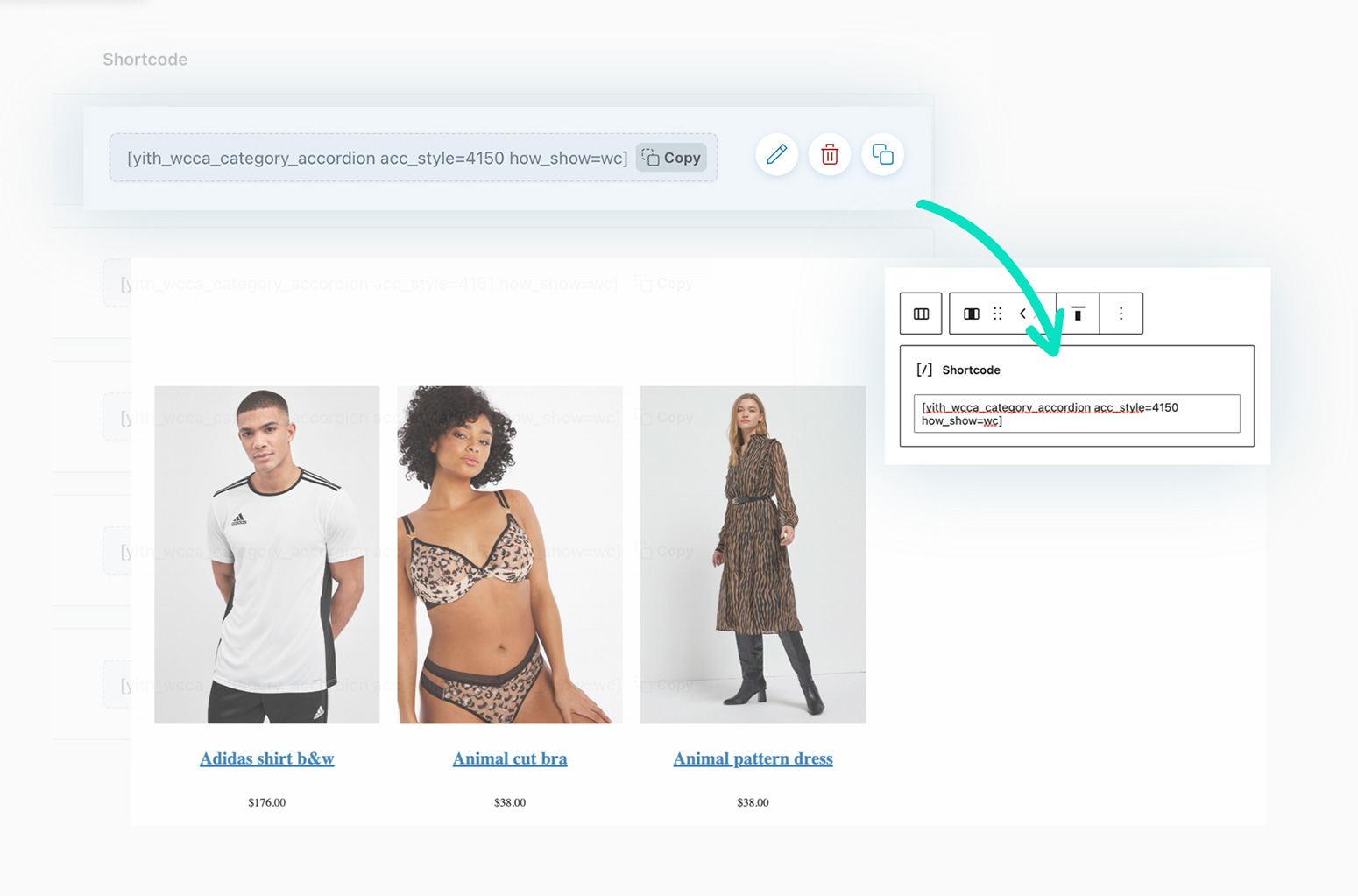Click the acc_style=4150 shortcode text in list
1358x896 pixels.
tap(377, 159)
